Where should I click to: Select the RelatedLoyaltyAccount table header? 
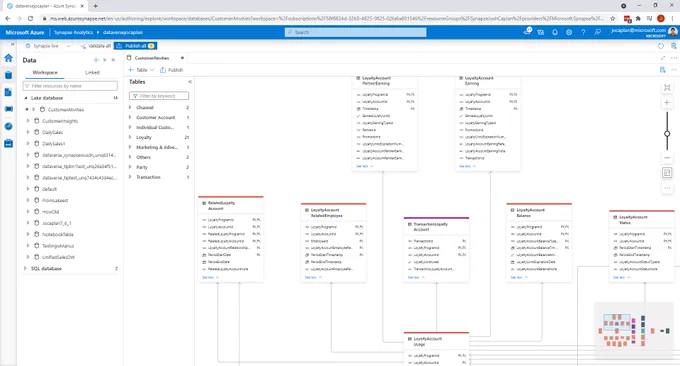pos(231,206)
